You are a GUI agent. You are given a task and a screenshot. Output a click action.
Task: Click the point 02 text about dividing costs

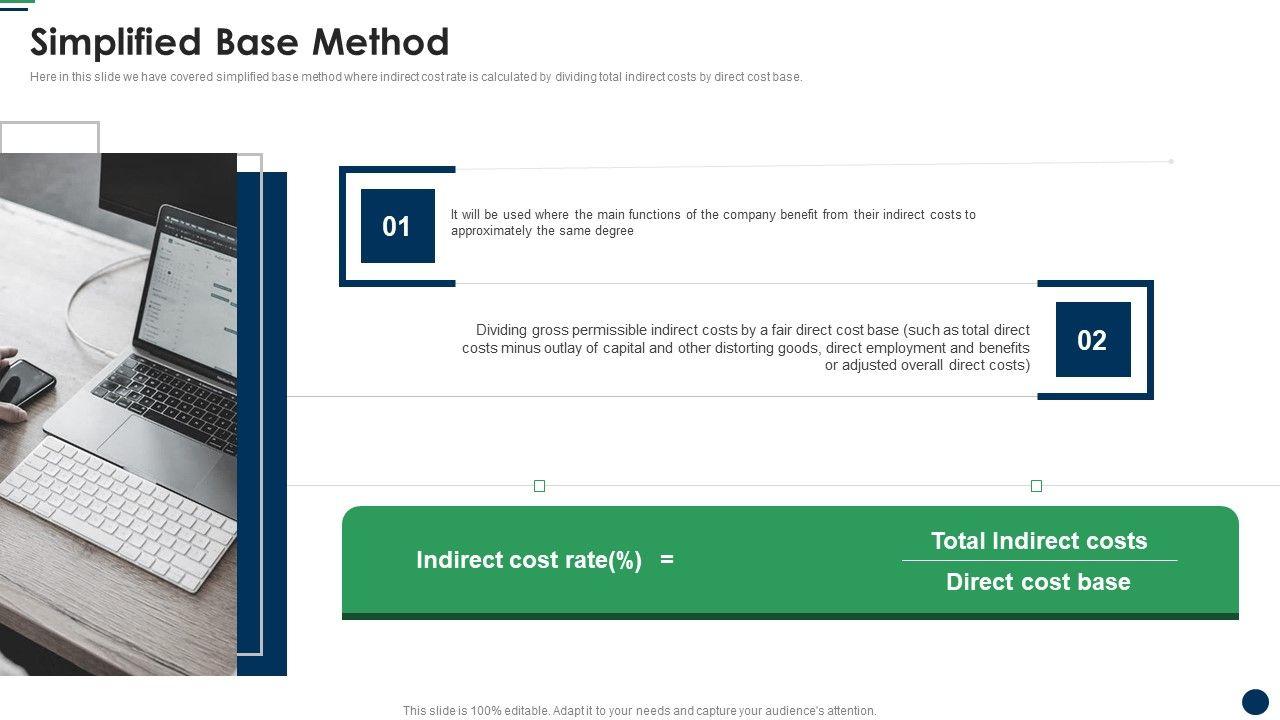coord(746,347)
